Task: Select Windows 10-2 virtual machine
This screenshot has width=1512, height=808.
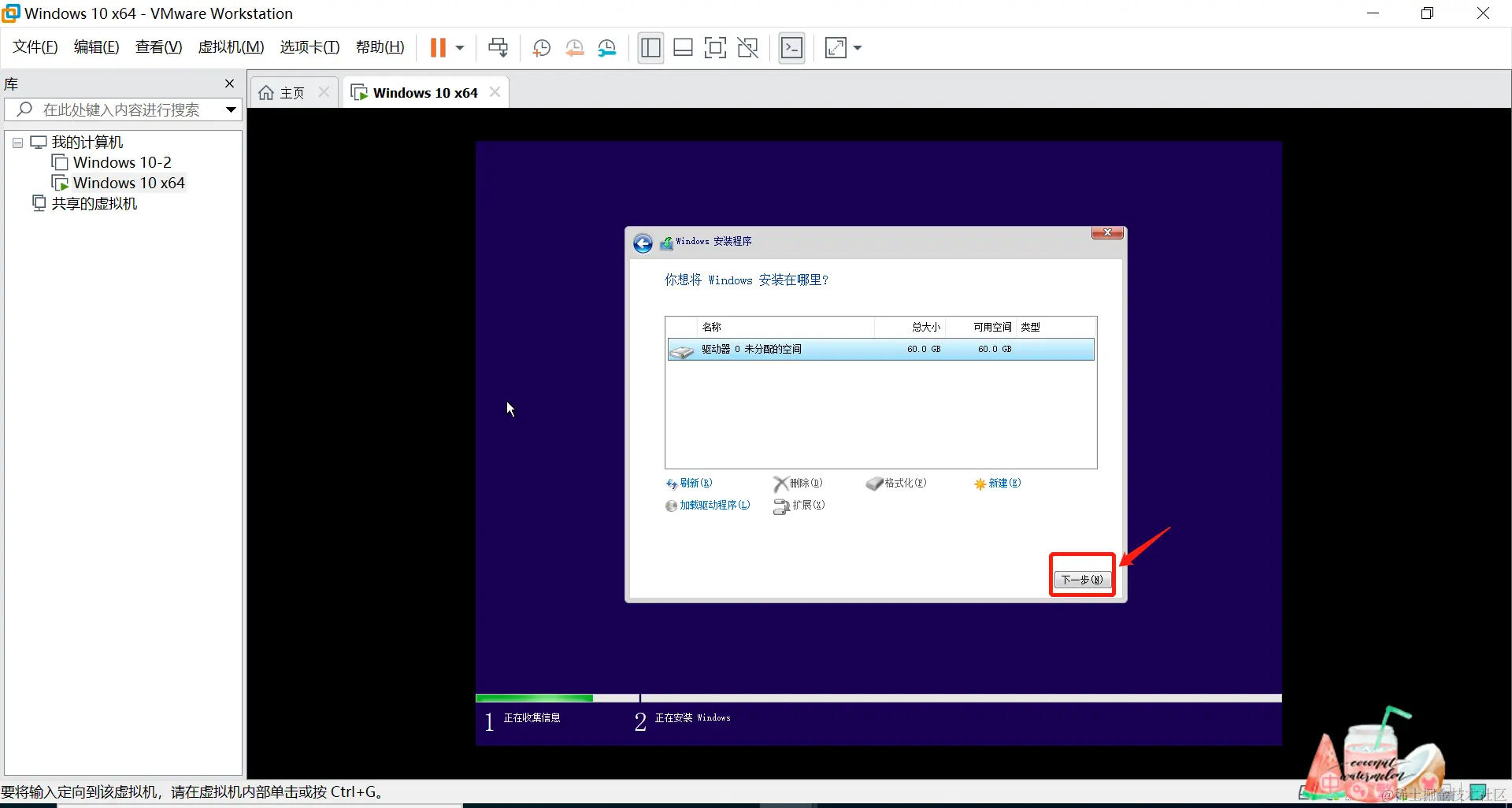Action: coord(122,162)
